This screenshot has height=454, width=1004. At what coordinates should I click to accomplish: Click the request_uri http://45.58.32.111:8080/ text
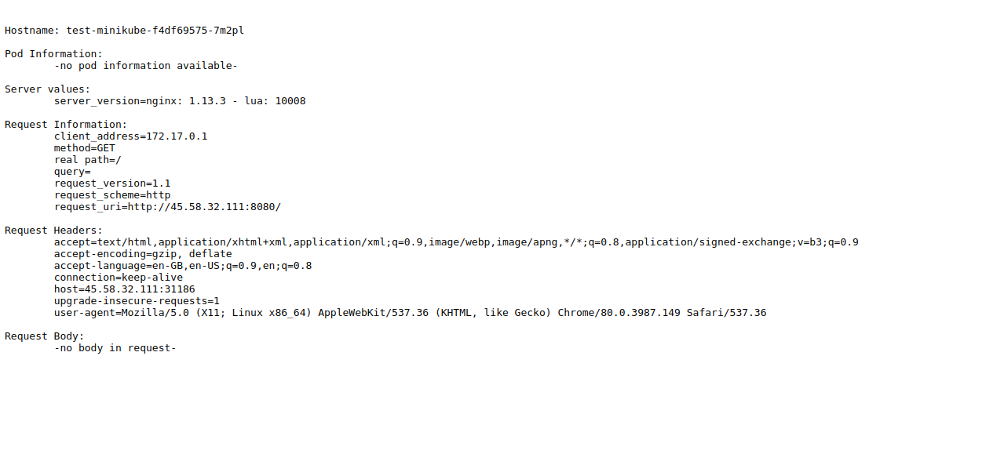coord(168,207)
